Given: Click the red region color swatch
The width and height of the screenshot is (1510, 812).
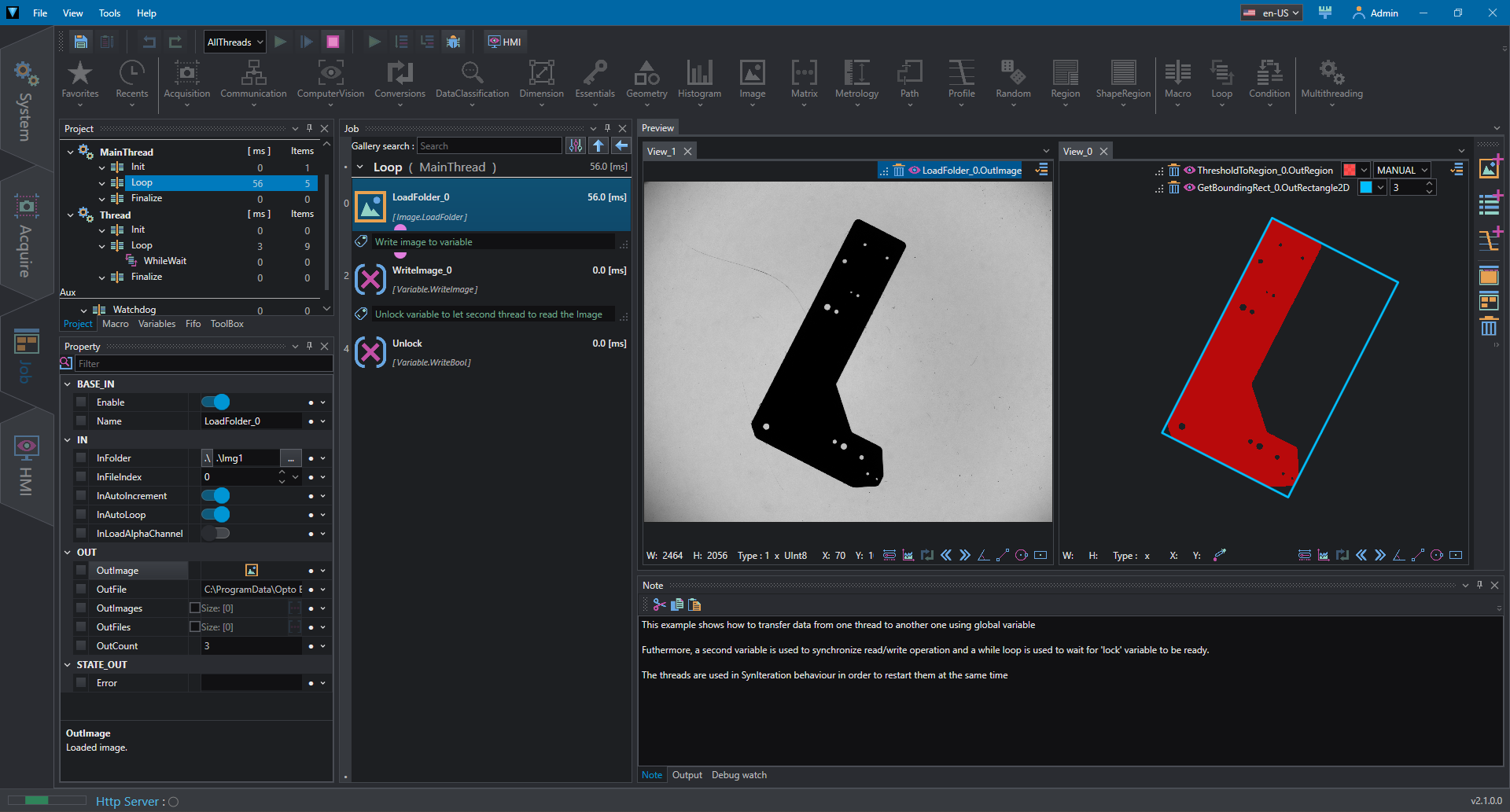Looking at the screenshot, I should (1350, 170).
